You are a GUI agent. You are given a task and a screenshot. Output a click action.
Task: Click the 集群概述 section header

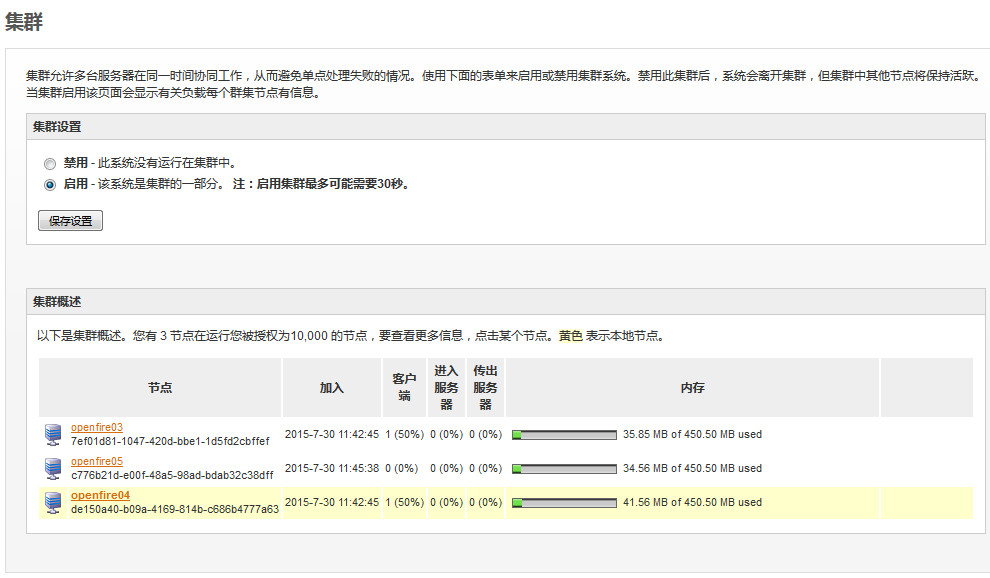tap(60, 301)
